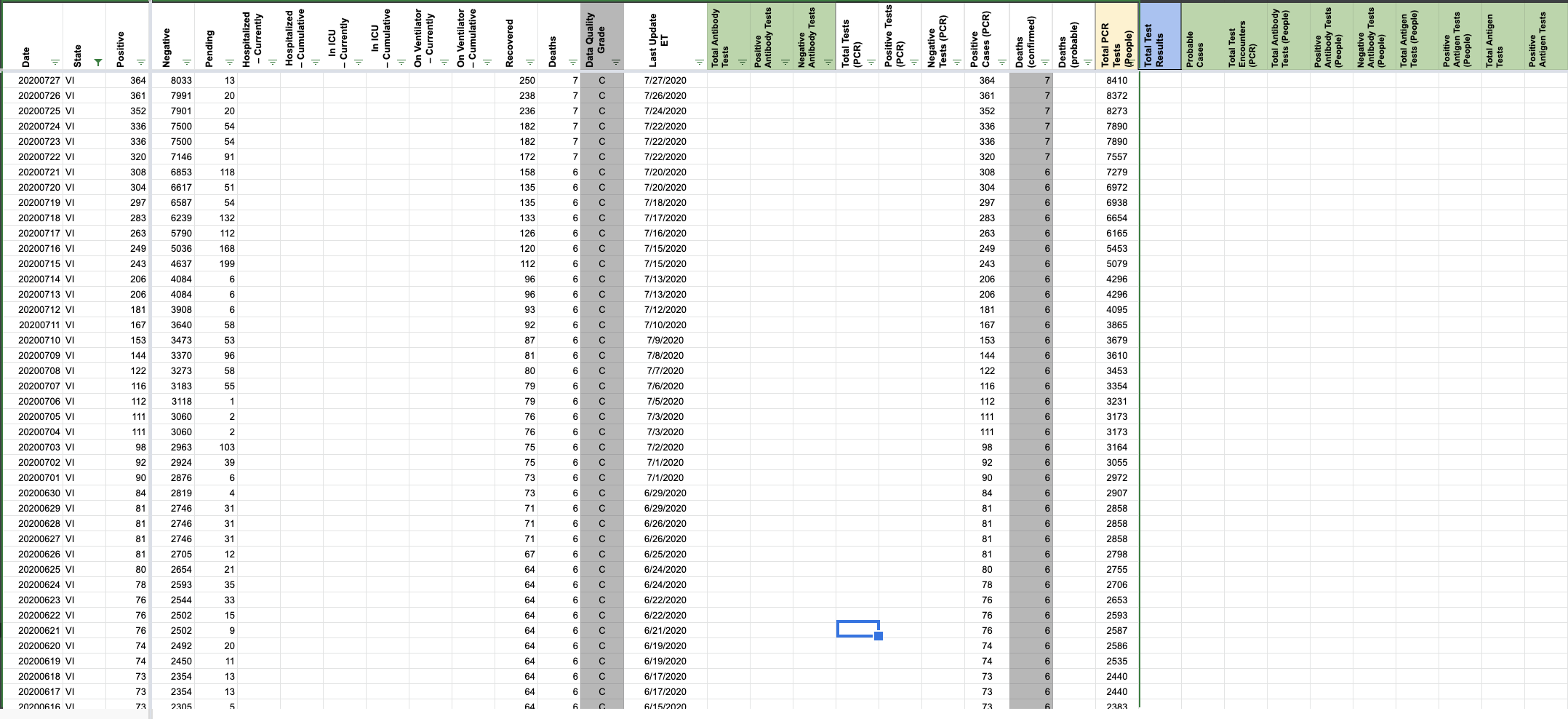Viewport: 1568px width, 719px height.
Task: Select the Probable Cases header cell
Action: point(1202,36)
